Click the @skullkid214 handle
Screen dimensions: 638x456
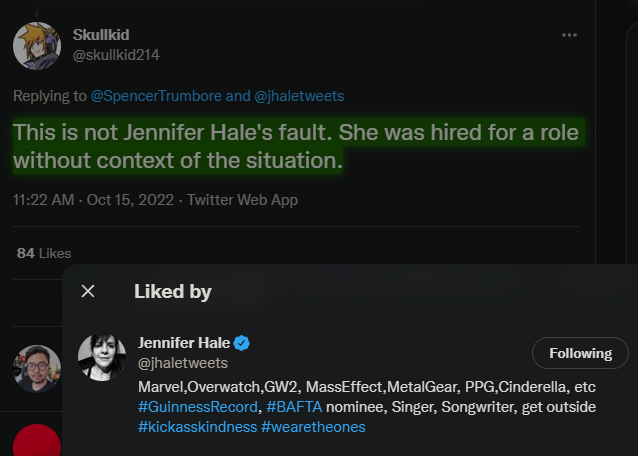coord(116,55)
